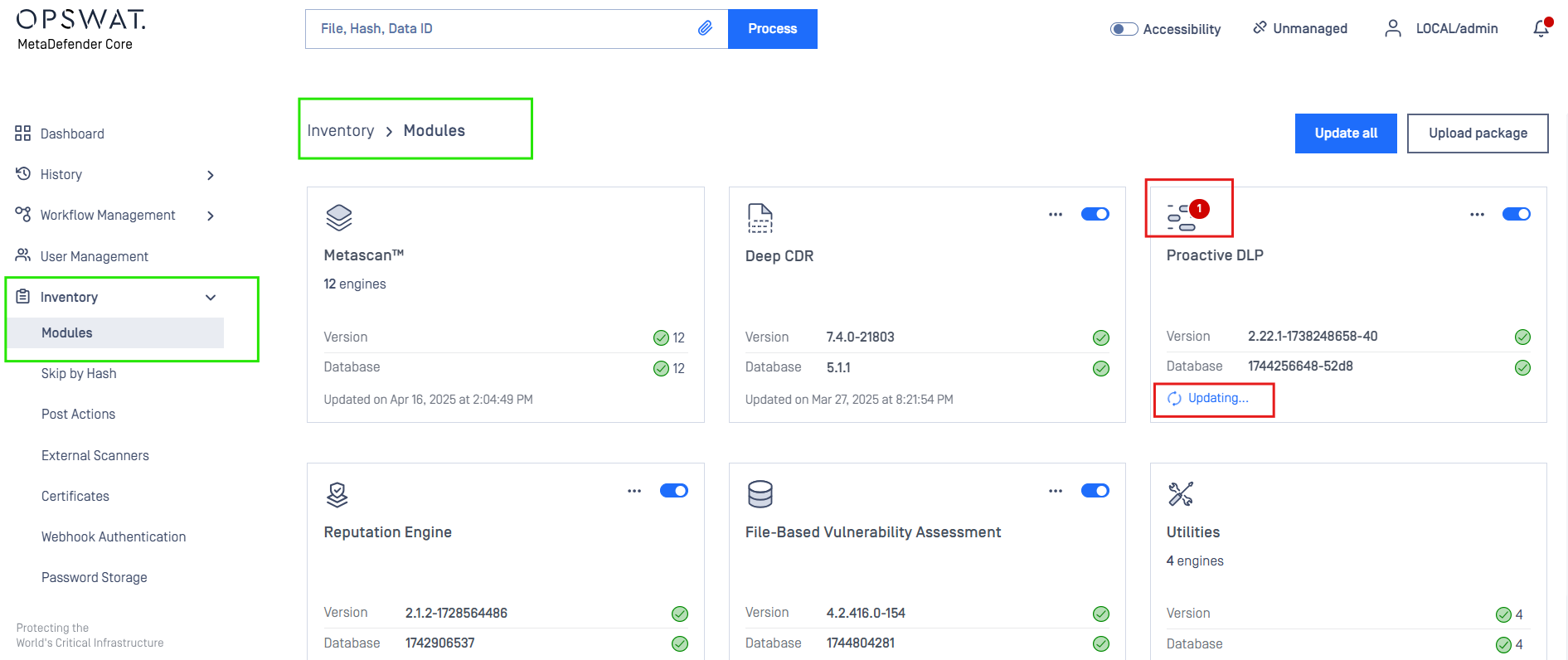Open Deep CDR more options menu
The width and height of the screenshot is (1568, 660).
click(1056, 214)
